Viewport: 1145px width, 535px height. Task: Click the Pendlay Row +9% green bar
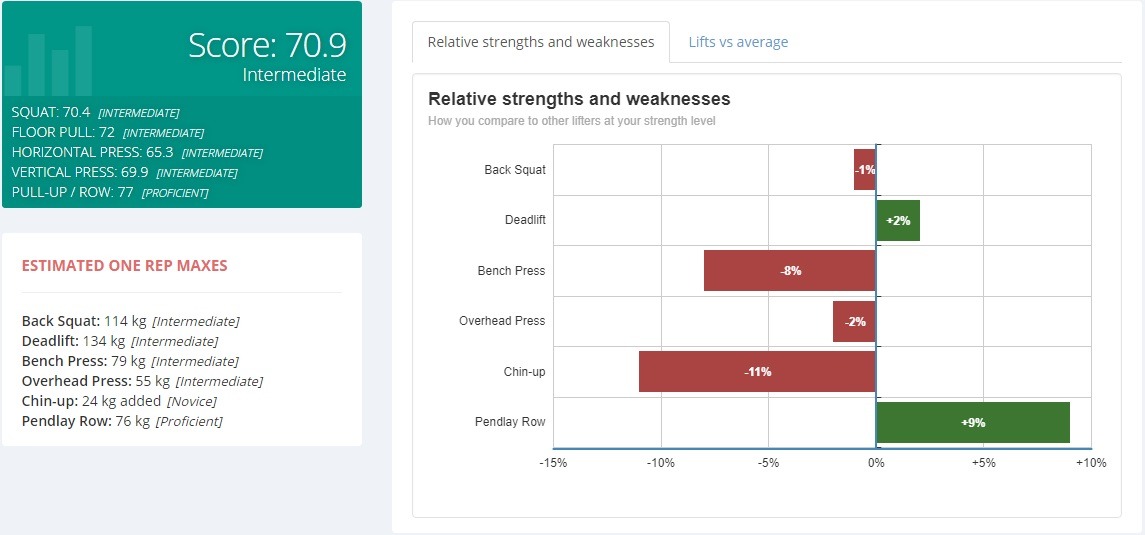[x=973, y=423]
